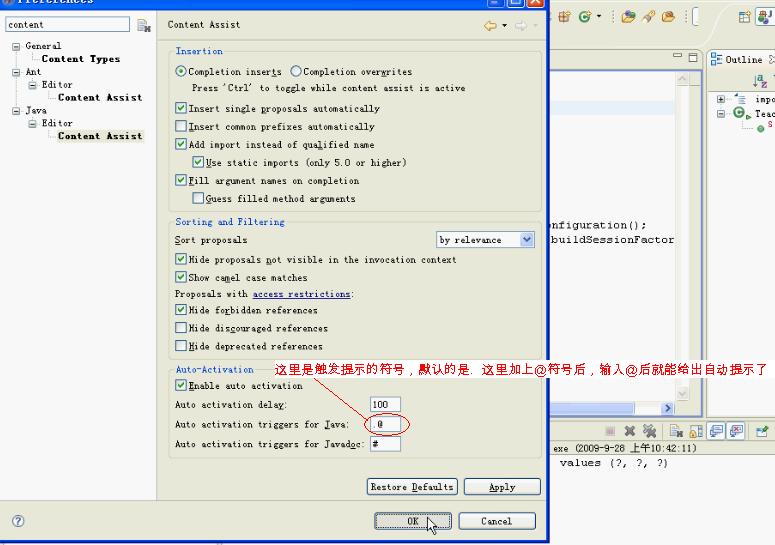This screenshot has width=775, height=545.
Task: Click the Sort alphabetically icon in Outline
Action: pyautogui.click(x=760, y=82)
